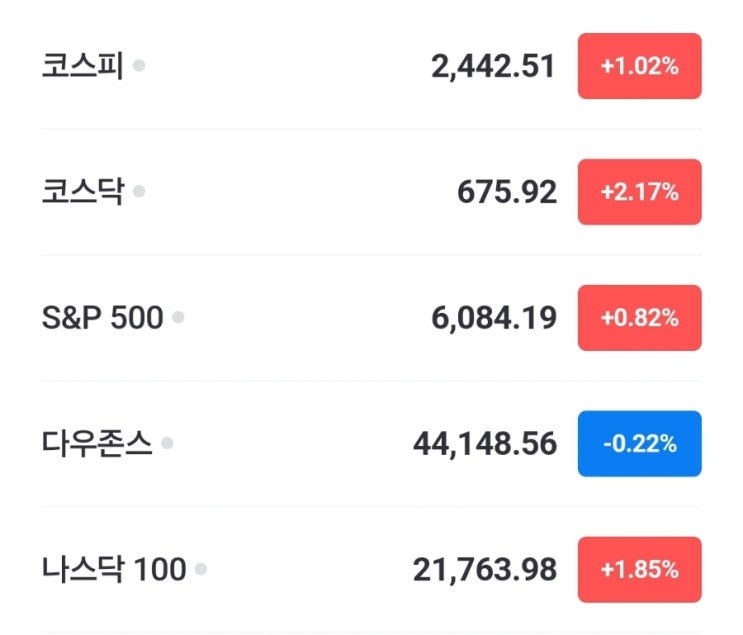743x635 pixels.
Task: Open the 다우존스 index name
Action: point(97,443)
